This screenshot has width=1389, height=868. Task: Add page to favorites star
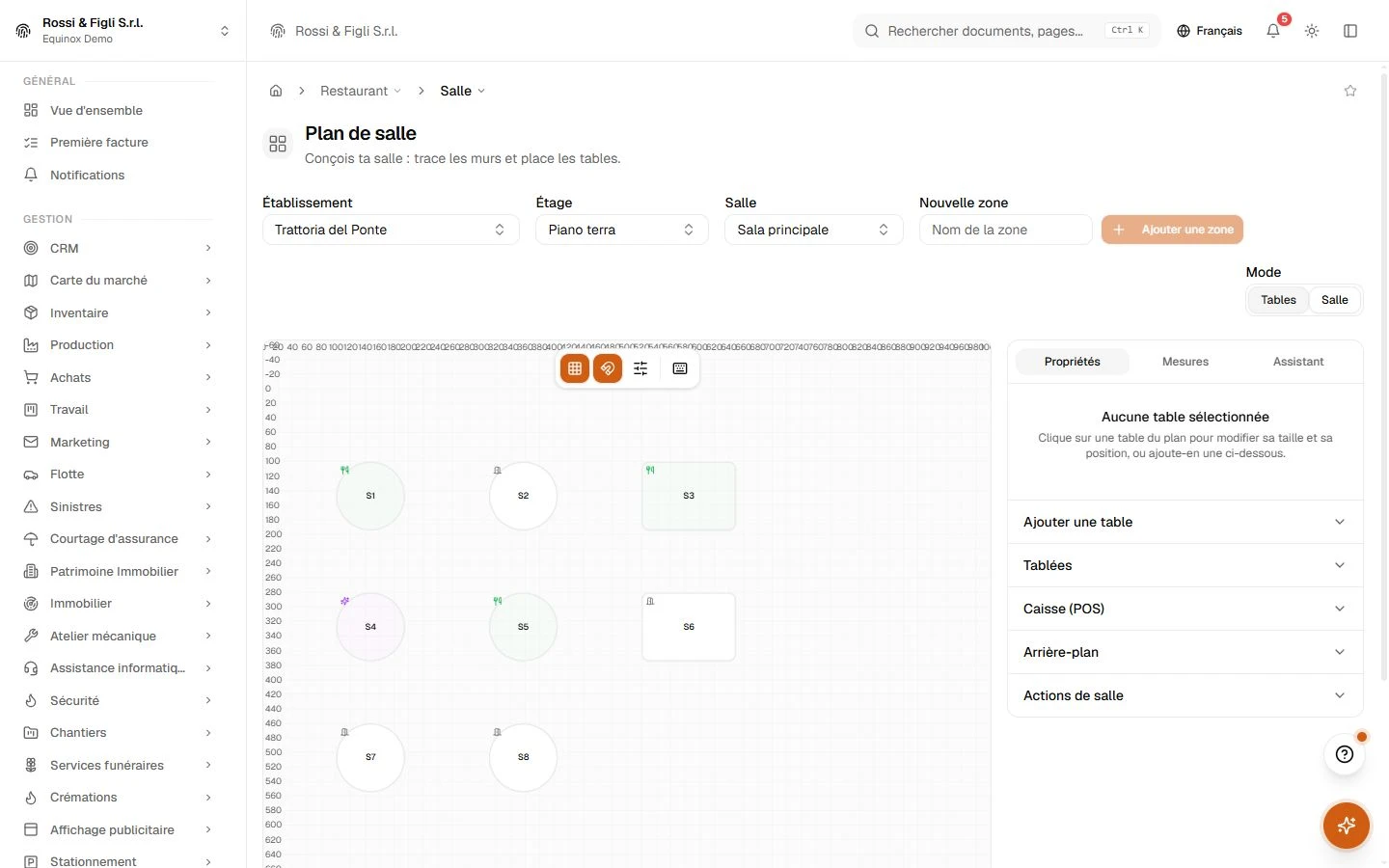pos(1350,91)
